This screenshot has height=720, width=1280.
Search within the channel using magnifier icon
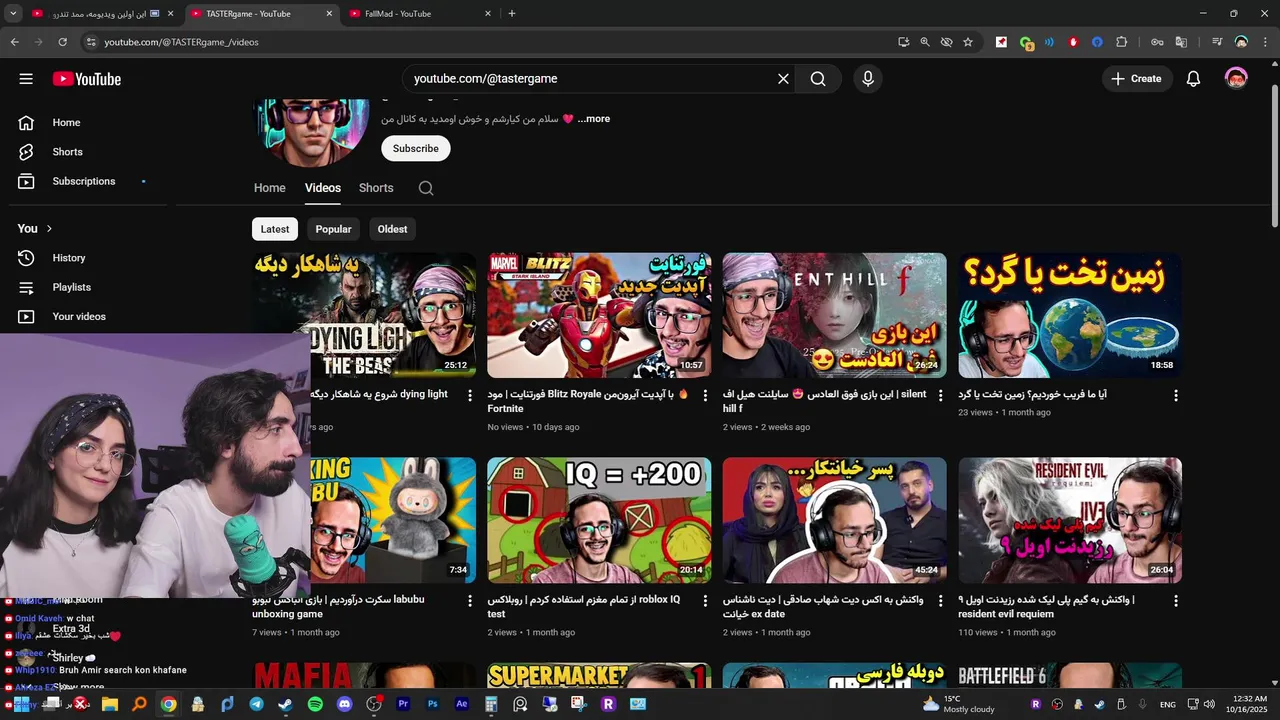pyautogui.click(x=426, y=188)
